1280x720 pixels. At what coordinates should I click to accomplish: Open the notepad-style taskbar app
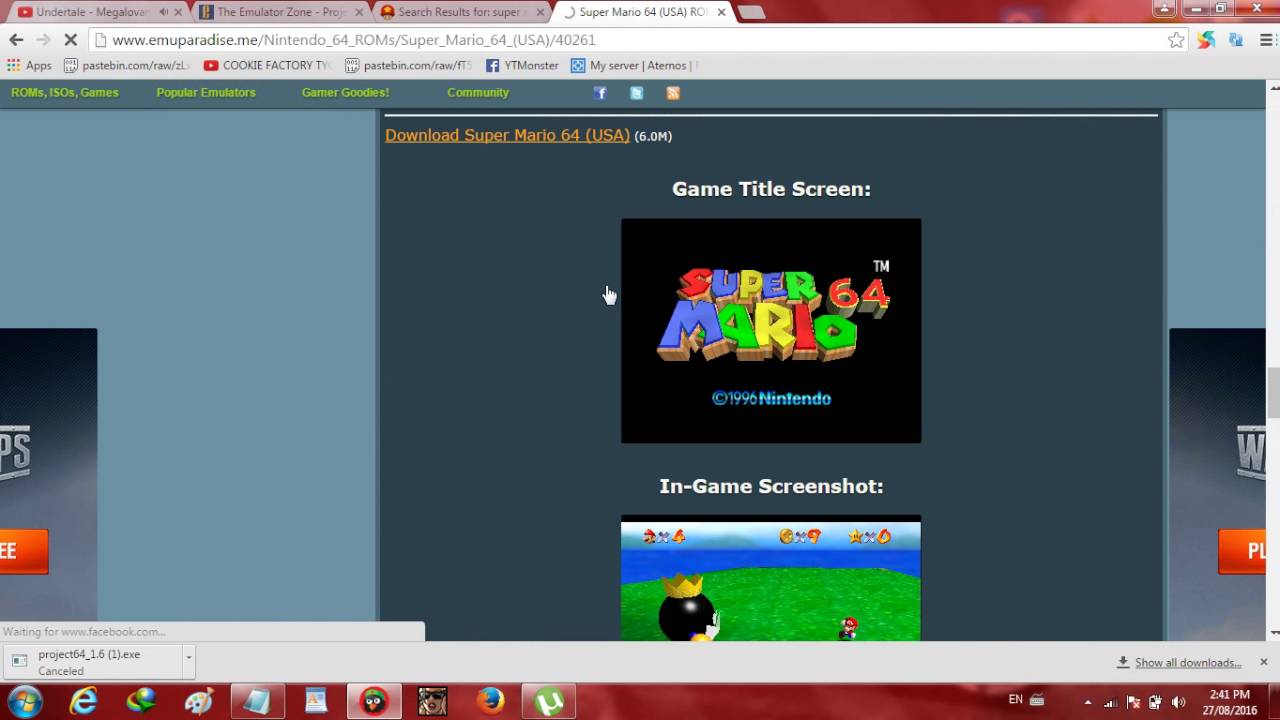257,701
